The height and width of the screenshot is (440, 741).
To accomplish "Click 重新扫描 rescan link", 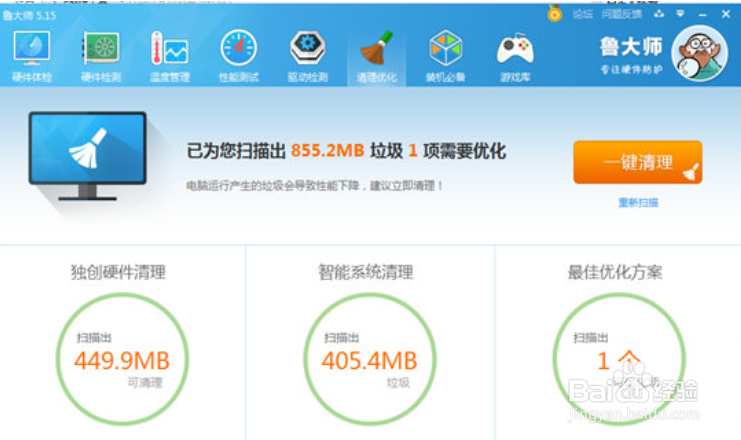I will pyautogui.click(x=638, y=203).
